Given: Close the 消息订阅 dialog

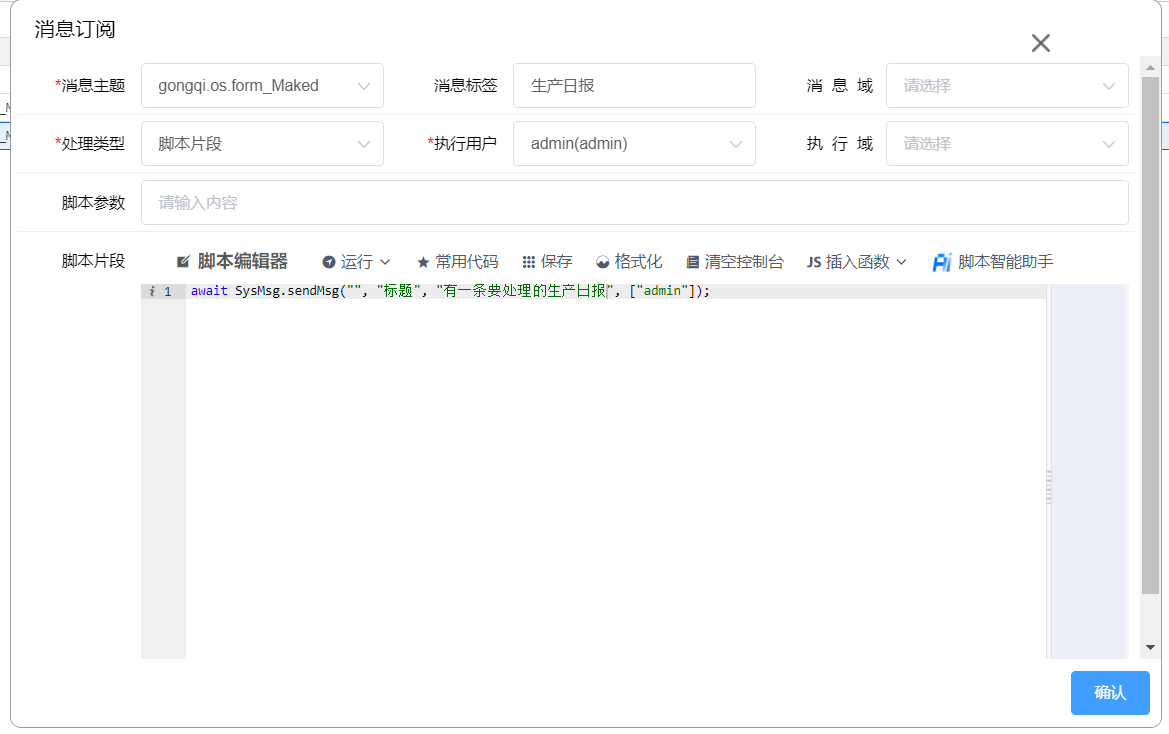Looking at the screenshot, I should (1040, 43).
